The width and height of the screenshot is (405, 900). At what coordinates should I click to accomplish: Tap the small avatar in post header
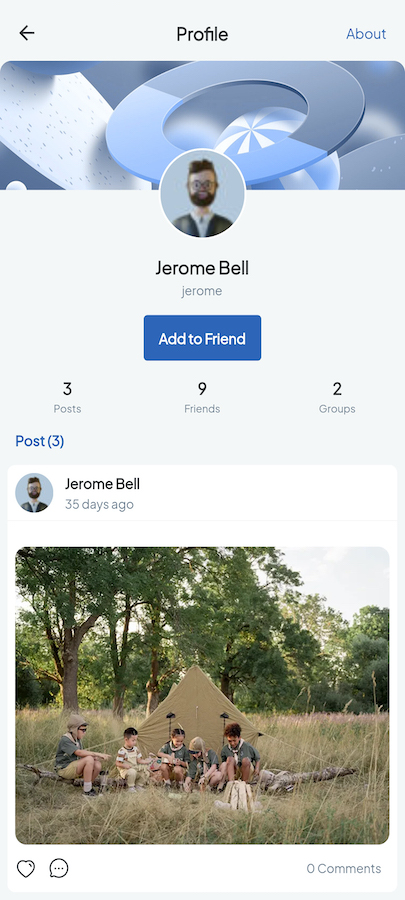click(x=34, y=493)
